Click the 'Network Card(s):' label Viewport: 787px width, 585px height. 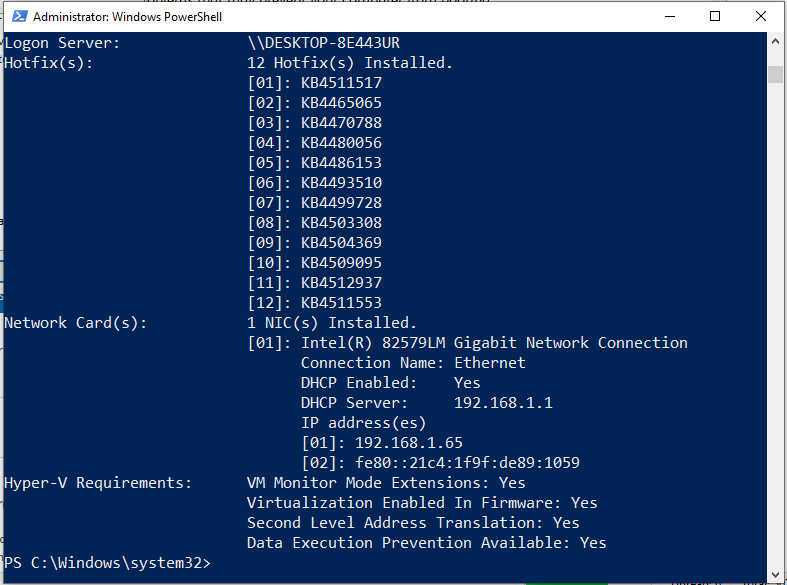pyautogui.click(x=76, y=323)
